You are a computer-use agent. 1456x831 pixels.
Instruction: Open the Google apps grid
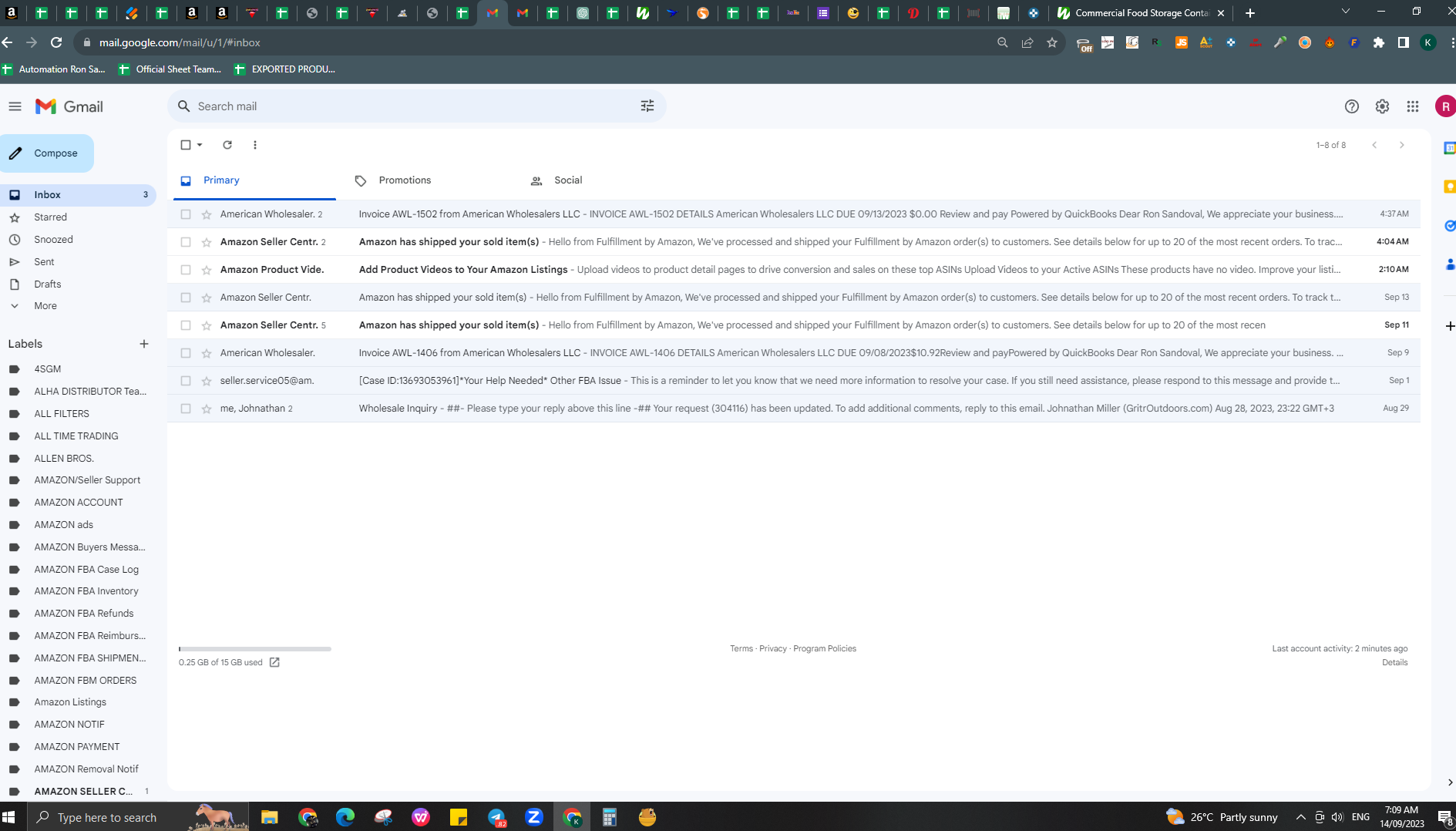click(1413, 106)
